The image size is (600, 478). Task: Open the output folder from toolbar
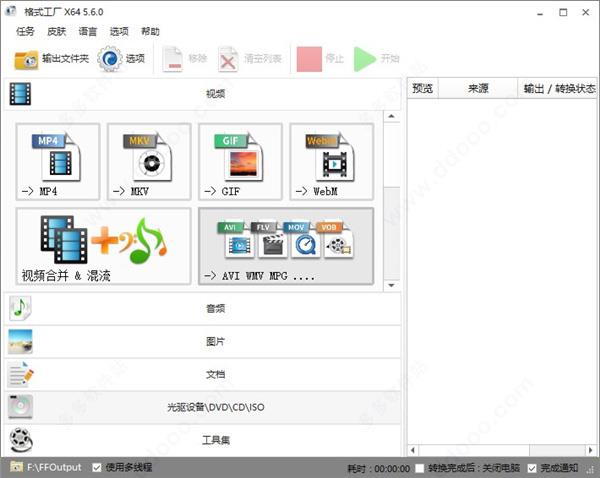click(x=52, y=59)
